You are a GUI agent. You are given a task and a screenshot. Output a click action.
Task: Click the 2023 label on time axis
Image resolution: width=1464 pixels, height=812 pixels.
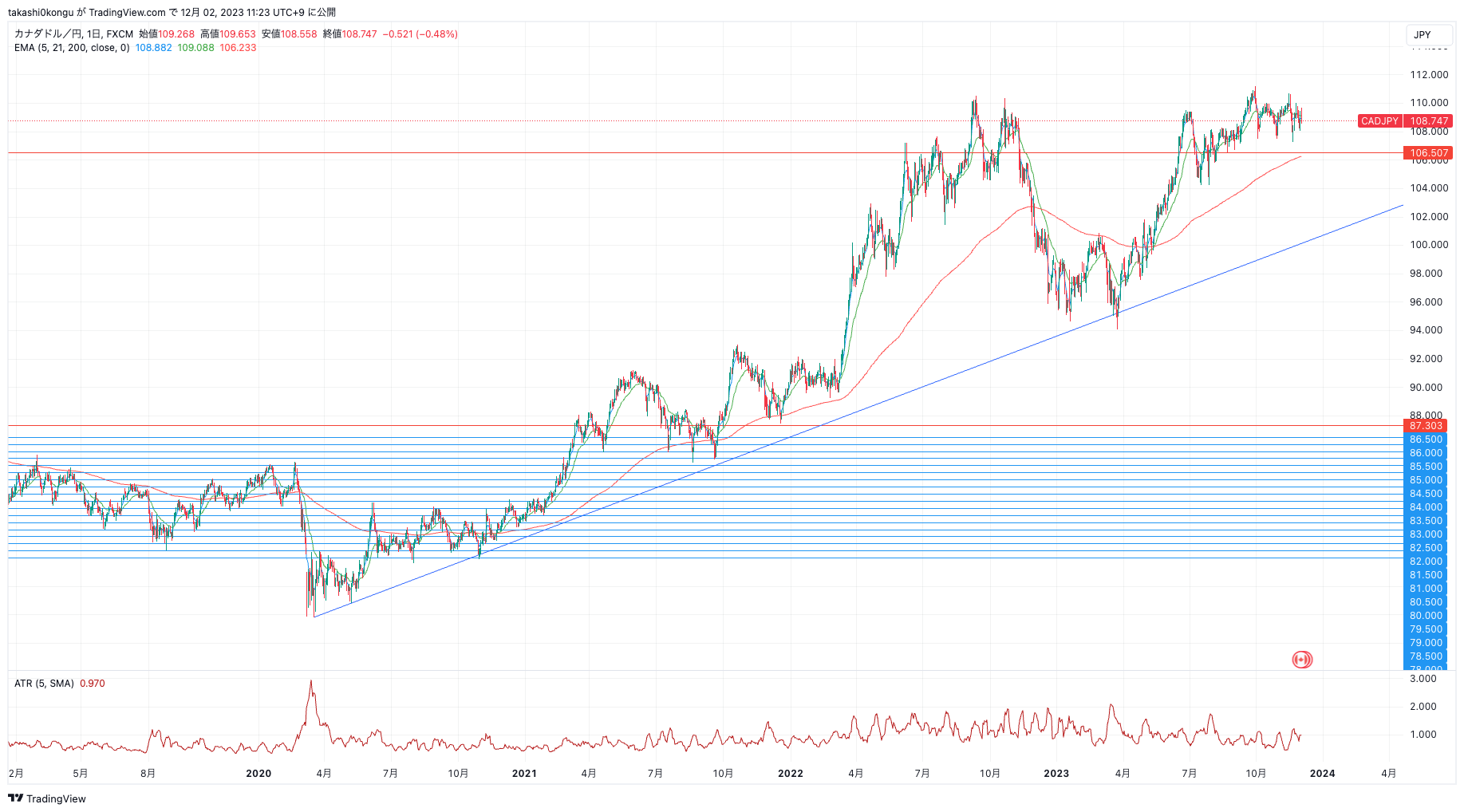[x=1056, y=774]
